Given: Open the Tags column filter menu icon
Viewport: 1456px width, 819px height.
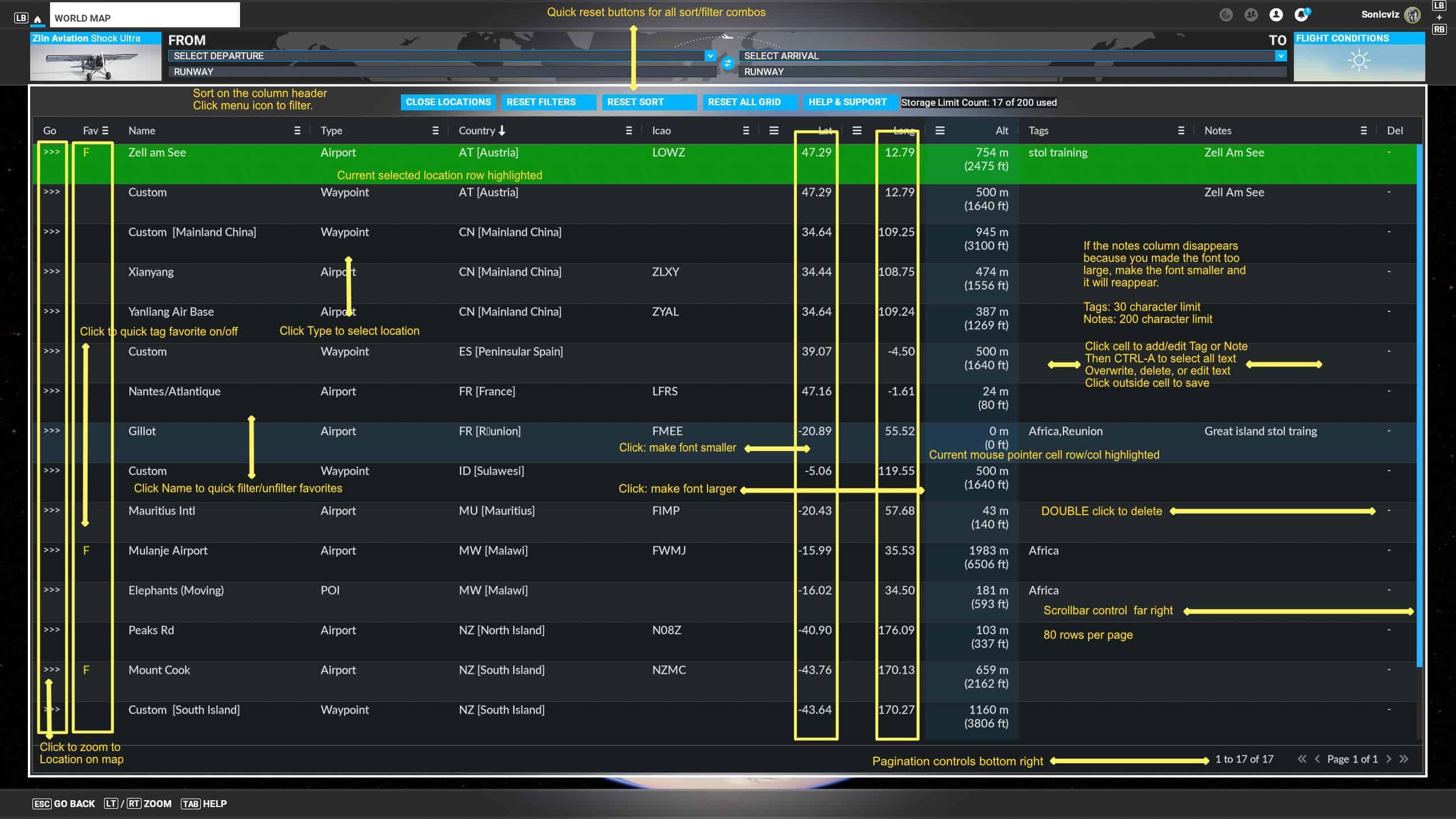Looking at the screenshot, I should coord(1181,131).
